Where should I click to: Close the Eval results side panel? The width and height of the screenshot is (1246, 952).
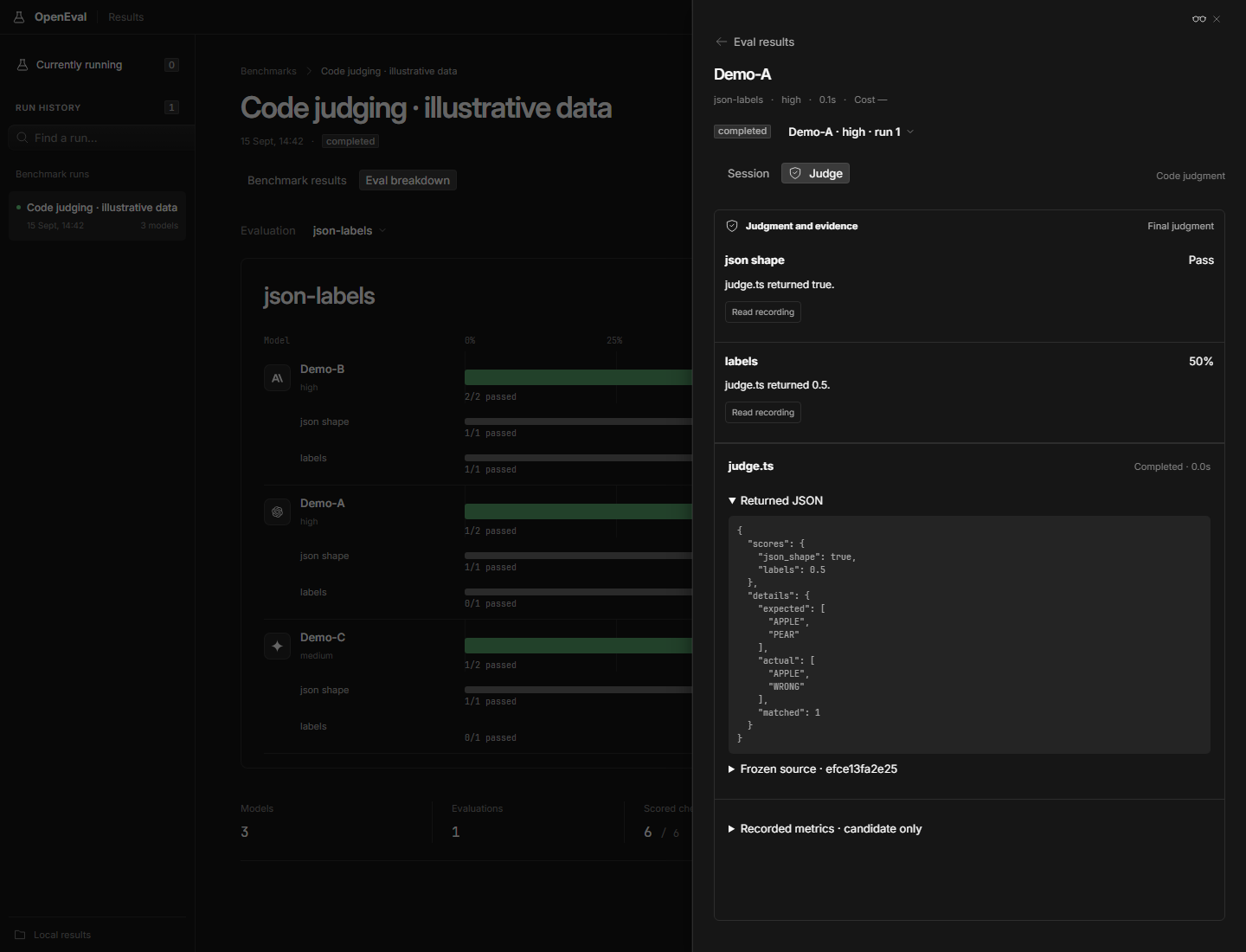pyautogui.click(x=1217, y=19)
